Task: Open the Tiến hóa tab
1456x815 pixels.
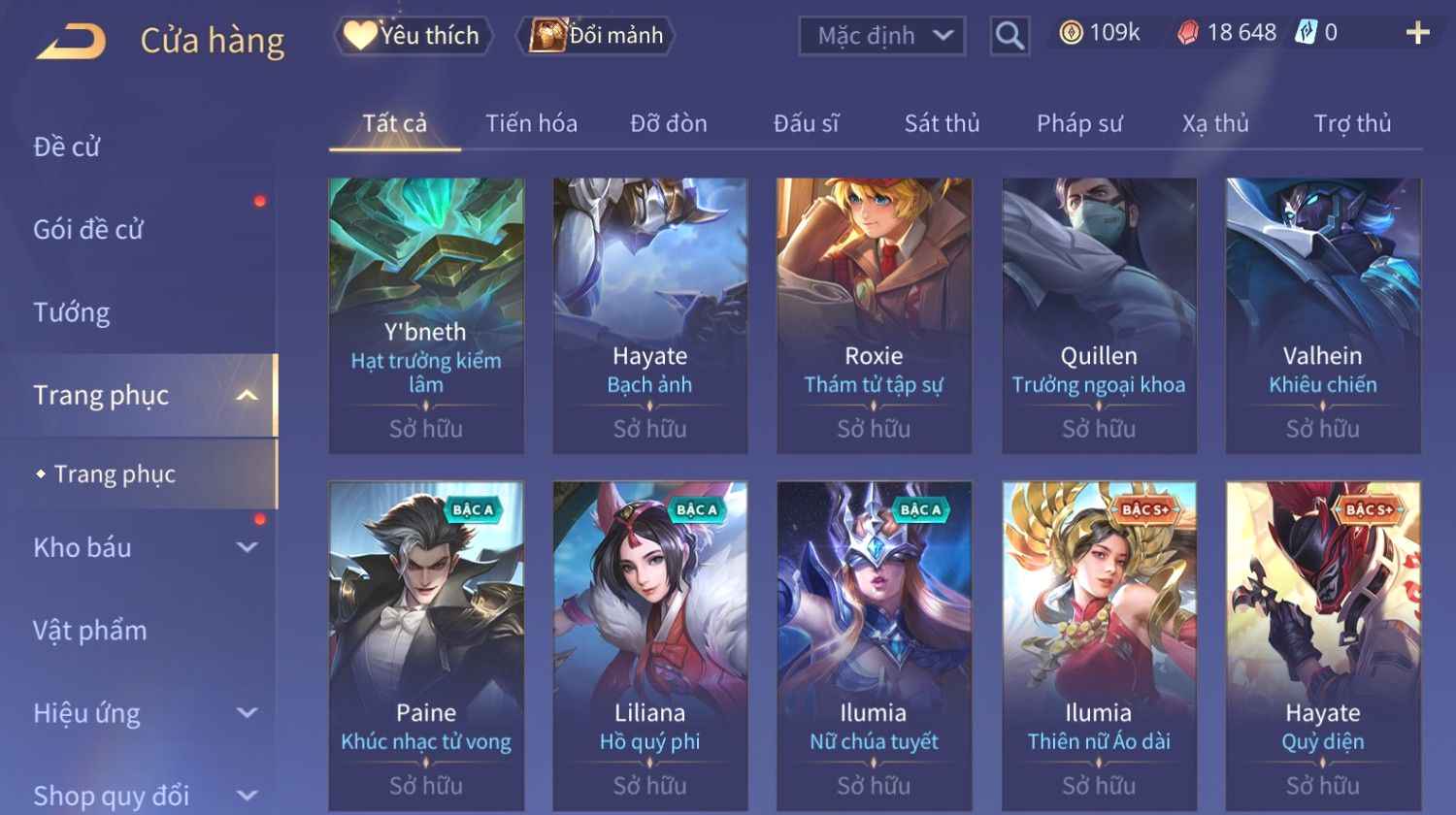Action: 531,123
